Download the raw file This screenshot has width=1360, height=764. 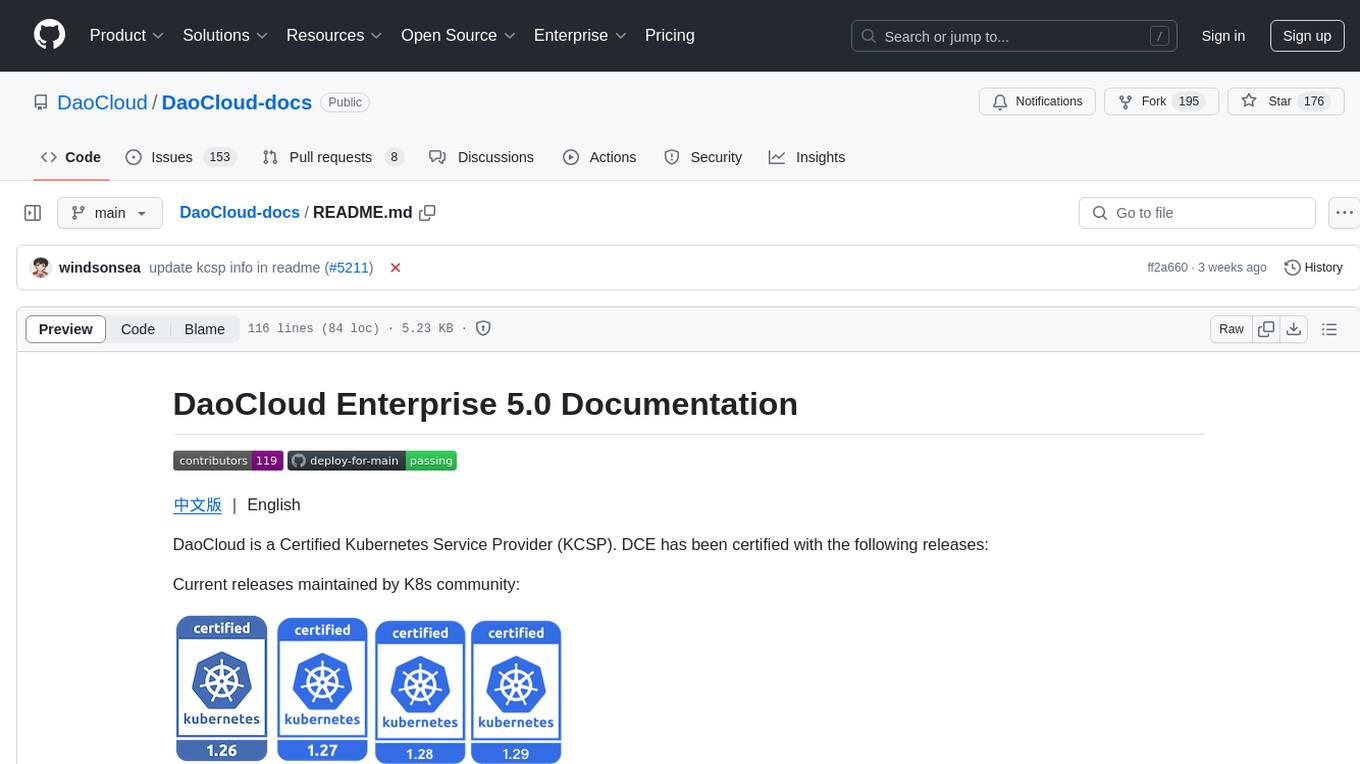click(1293, 329)
